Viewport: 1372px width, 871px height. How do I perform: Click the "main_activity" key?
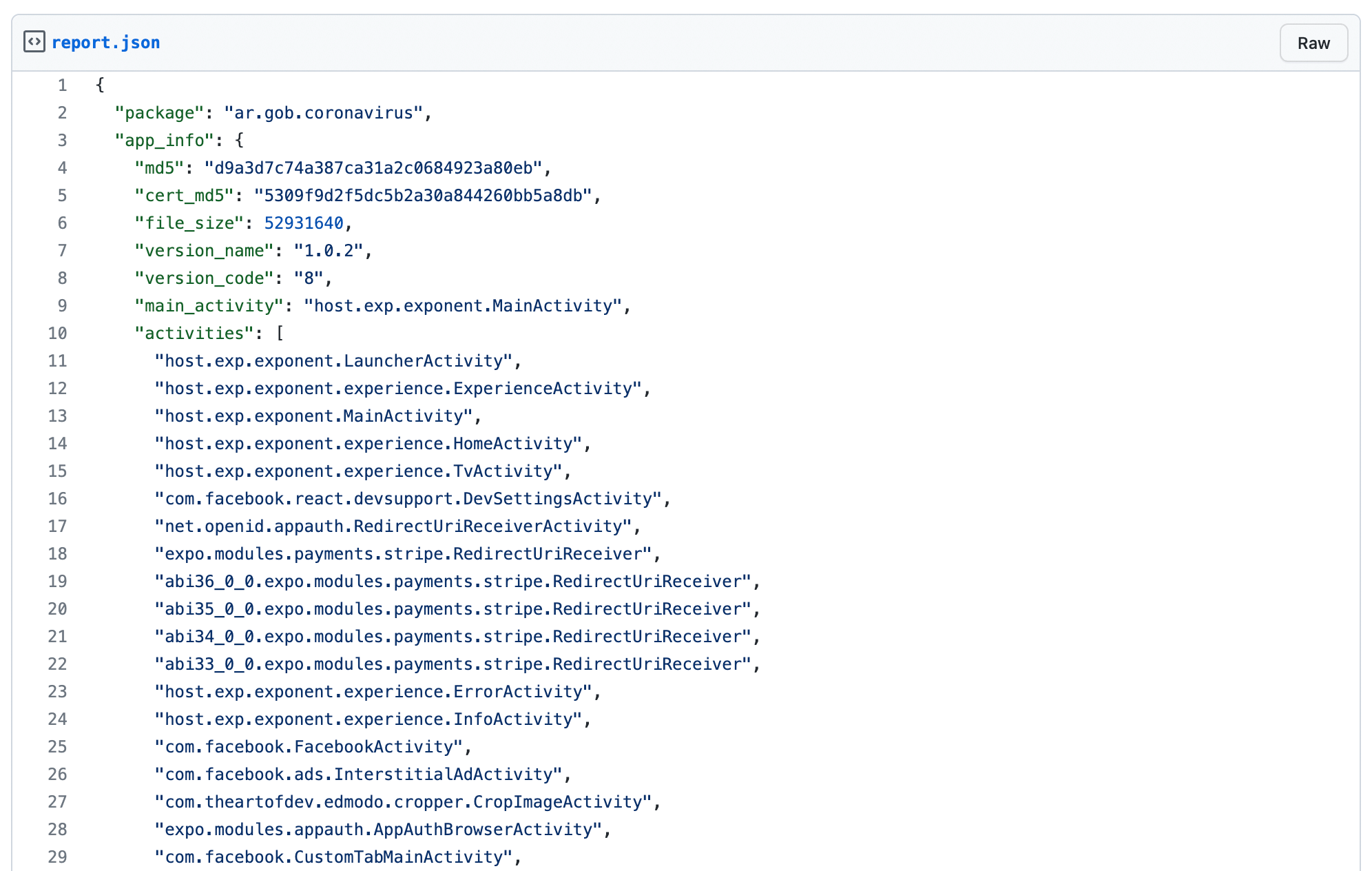209,306
